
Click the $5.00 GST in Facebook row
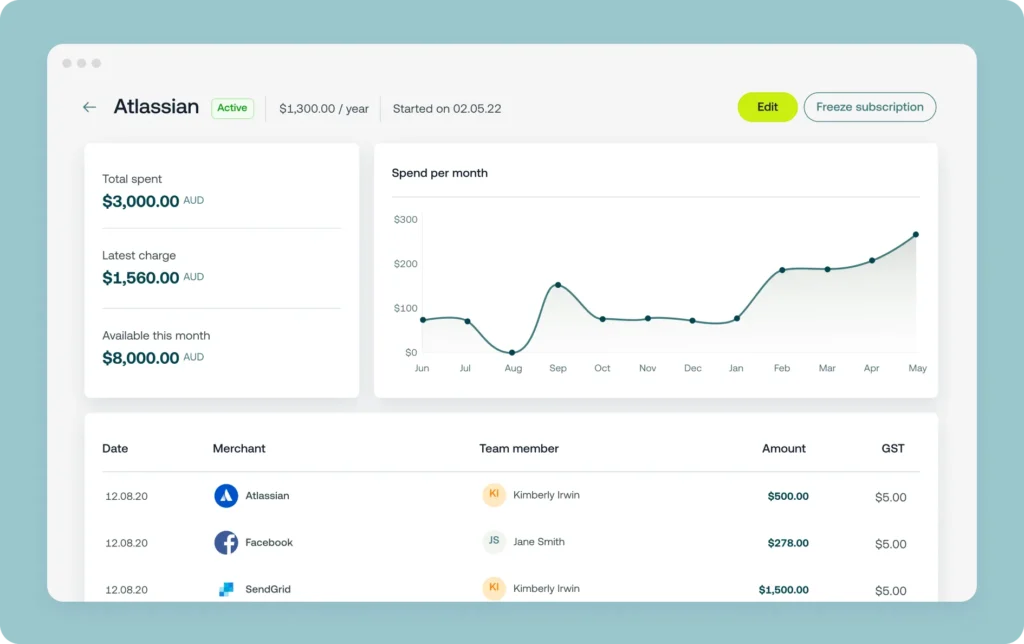pyautogui.click(x=891, y=544)
